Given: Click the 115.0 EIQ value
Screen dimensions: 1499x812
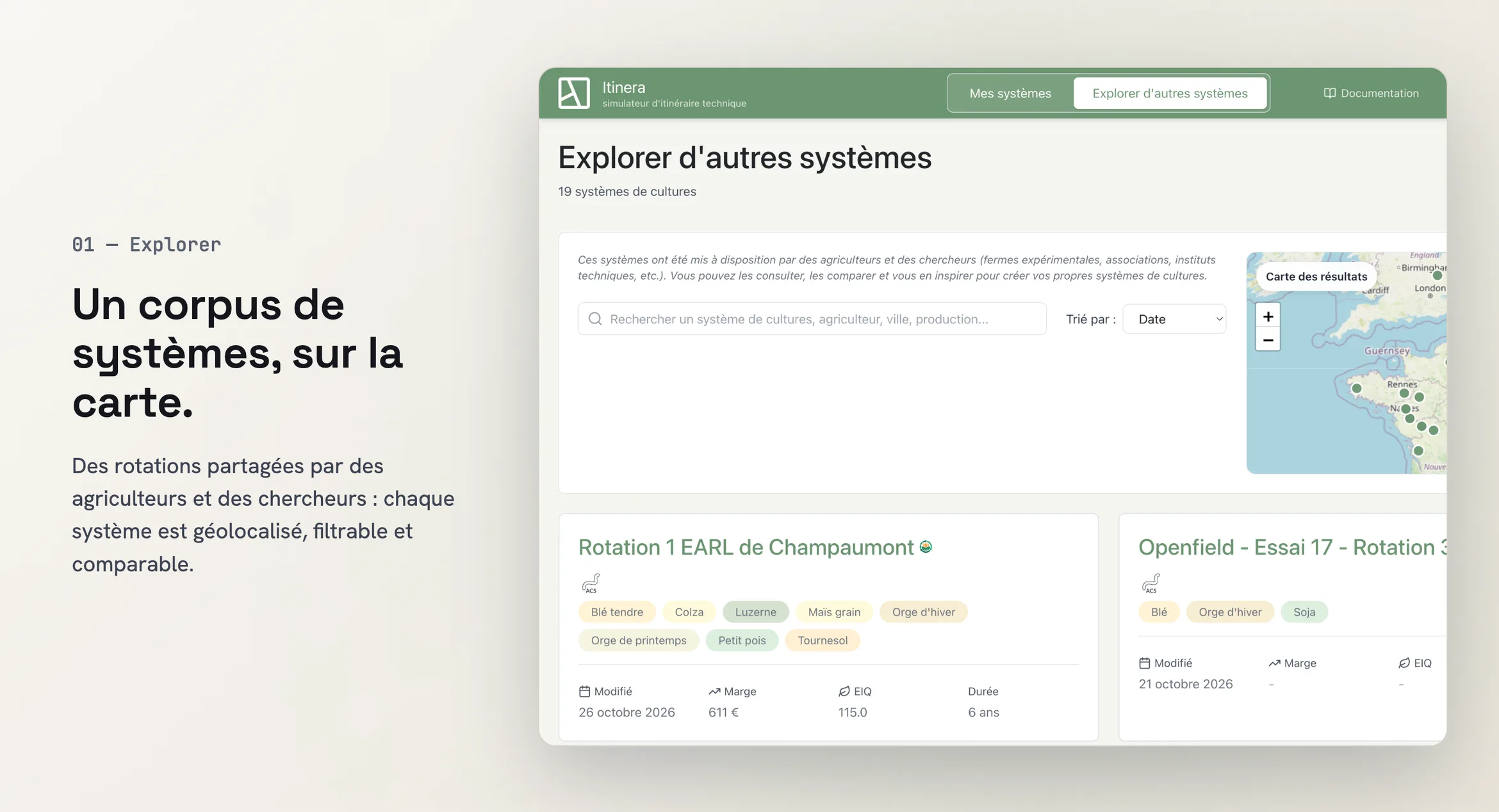Looking at the screenshot, I should (x=853, y=713).
